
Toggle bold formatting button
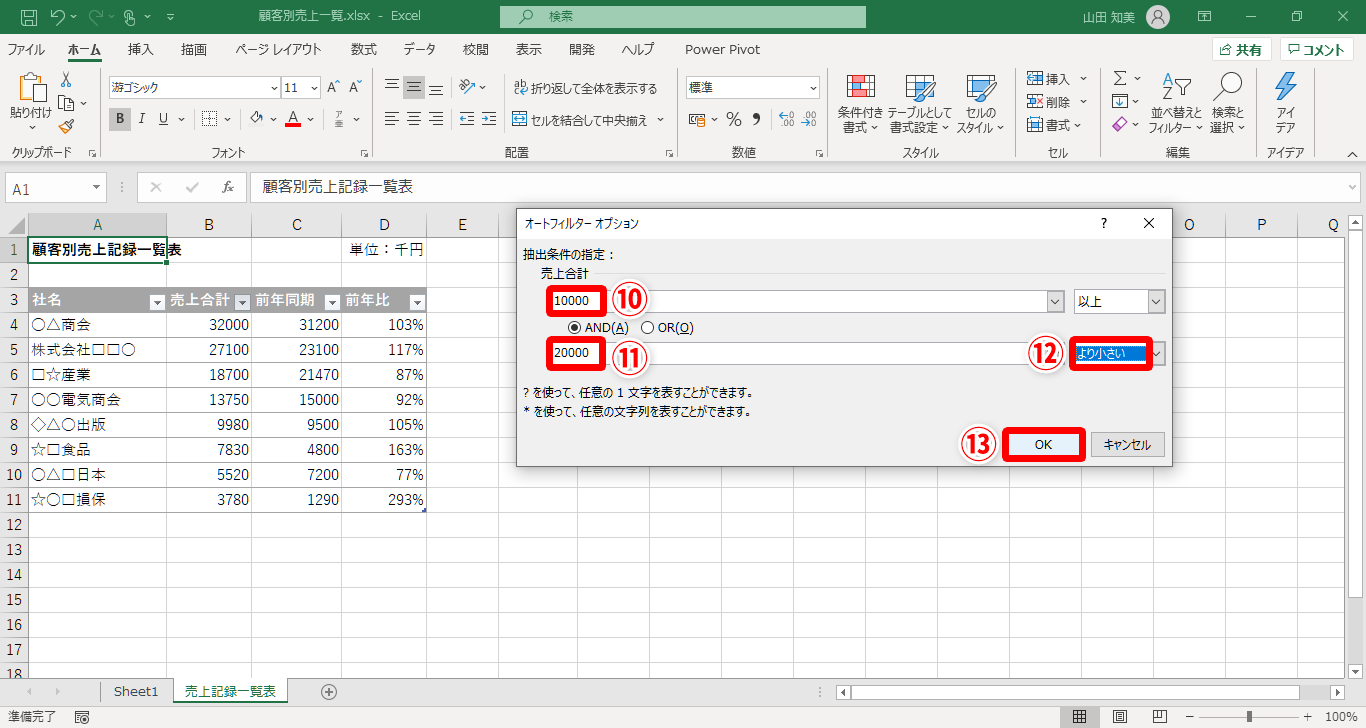tap(120, 119)
